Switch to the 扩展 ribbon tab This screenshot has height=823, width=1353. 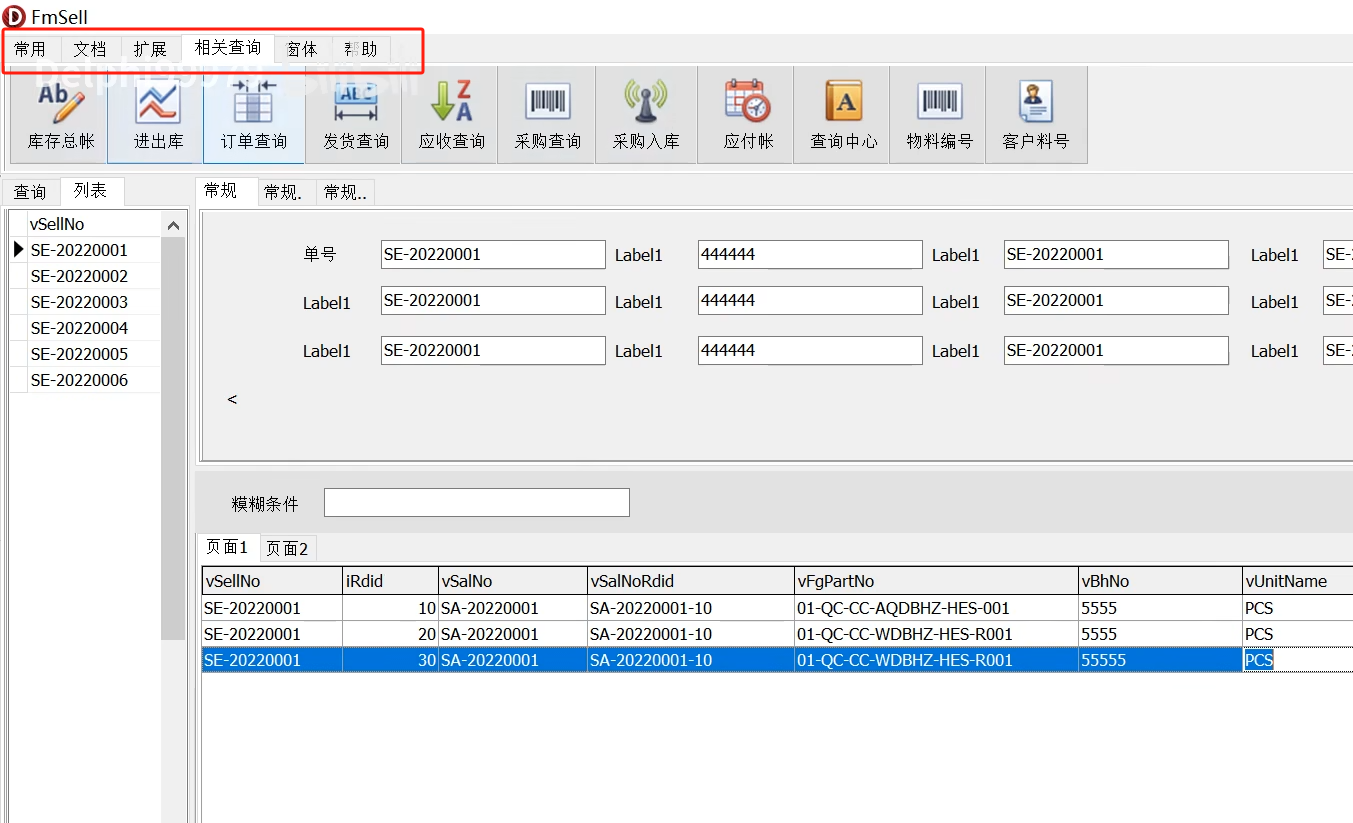150,49
